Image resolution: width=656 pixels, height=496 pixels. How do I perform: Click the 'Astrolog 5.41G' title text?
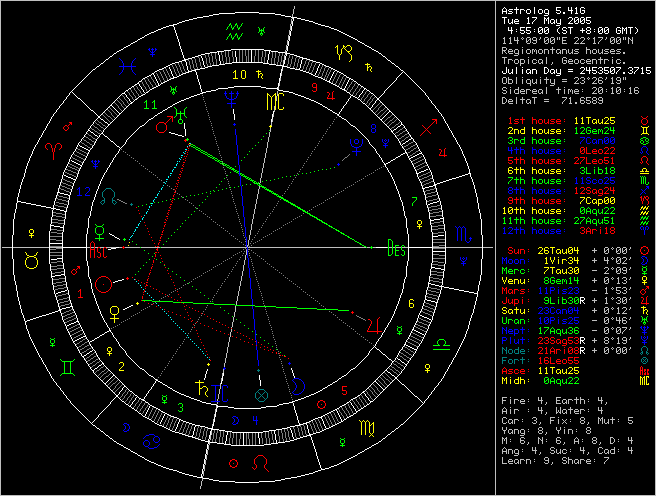coord(543,11)
